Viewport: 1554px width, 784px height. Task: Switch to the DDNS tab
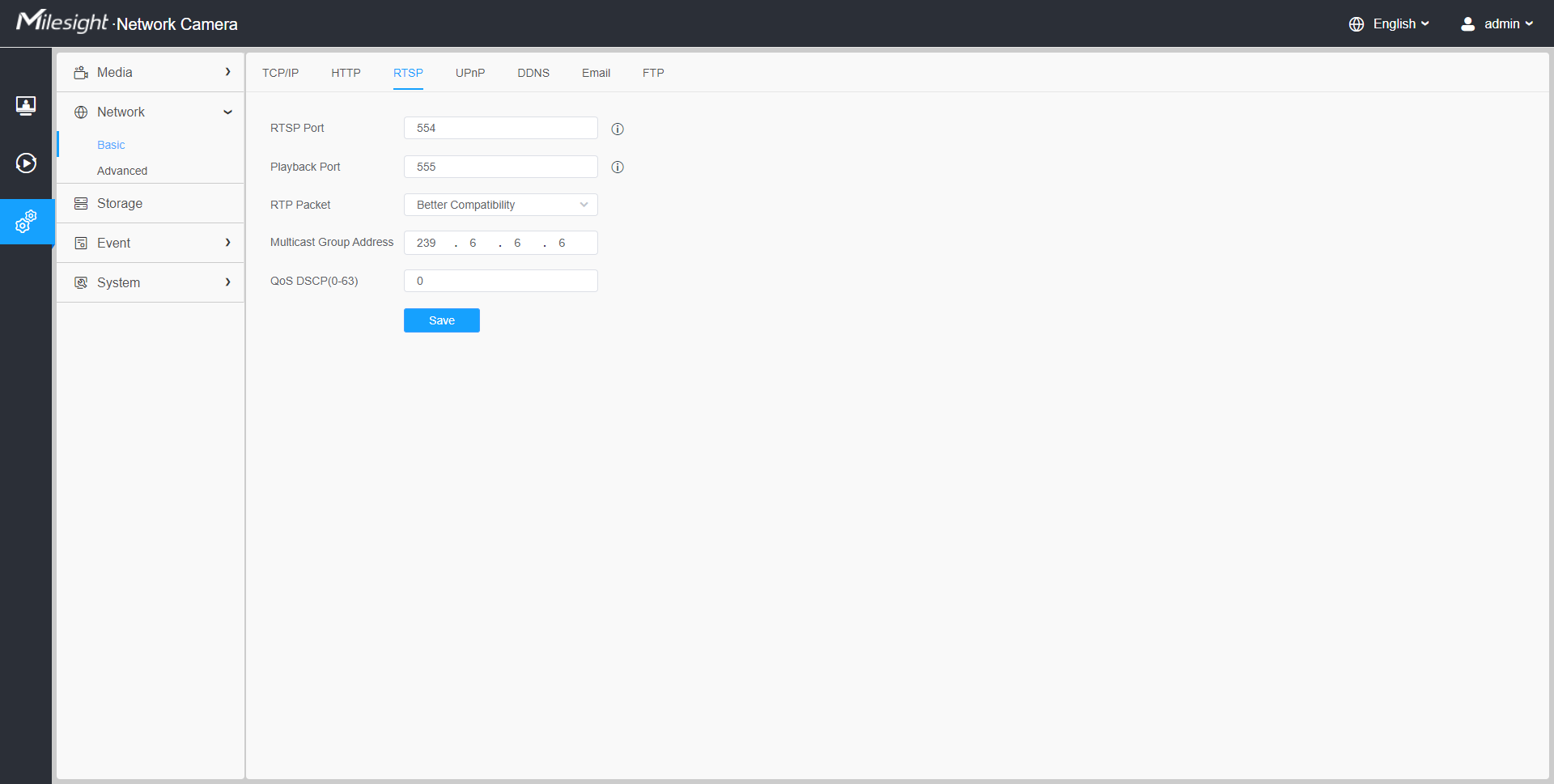533,73
